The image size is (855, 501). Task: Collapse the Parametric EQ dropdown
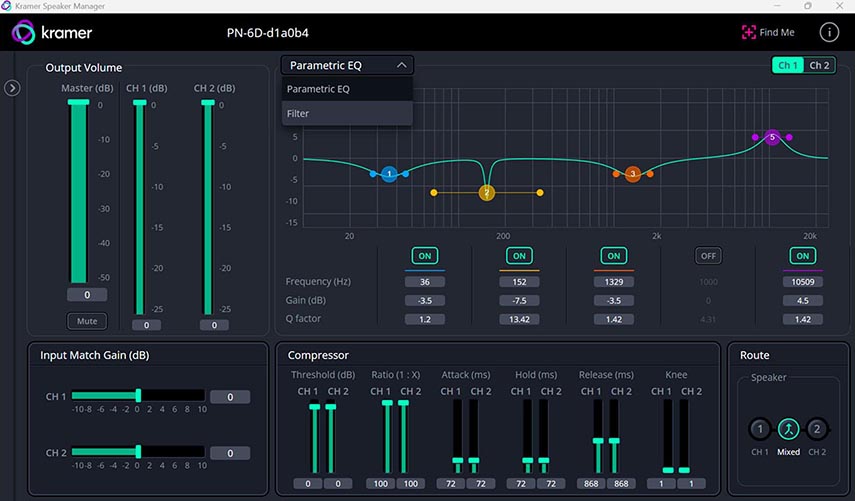[347, 65]
